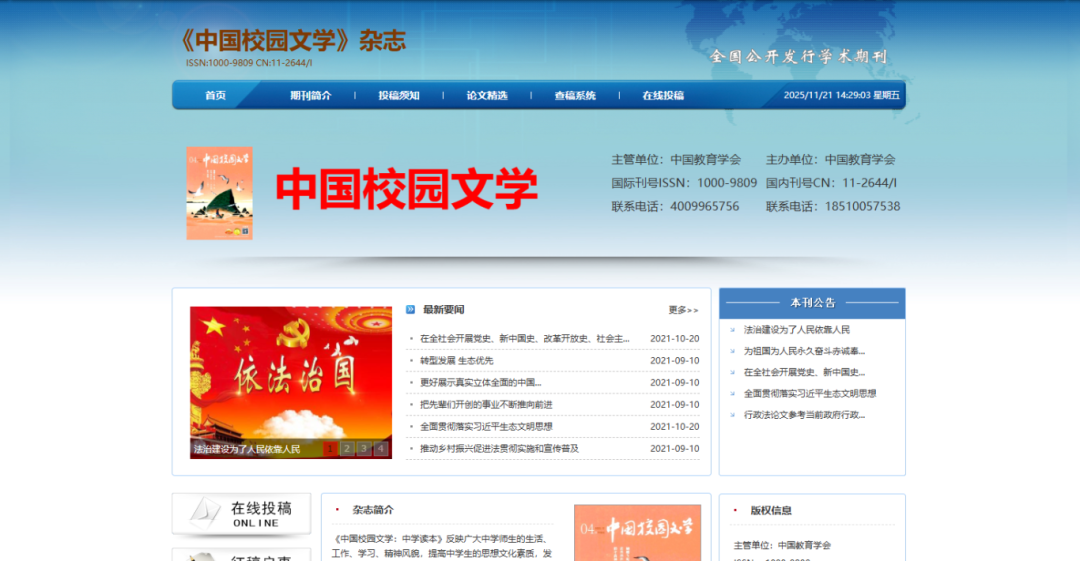The height and width of the screenshot is (561, 1080).
Task: Open announcement 为祖国为人民永久奋斗赤诚奉
Action: (x=804, y=351)
